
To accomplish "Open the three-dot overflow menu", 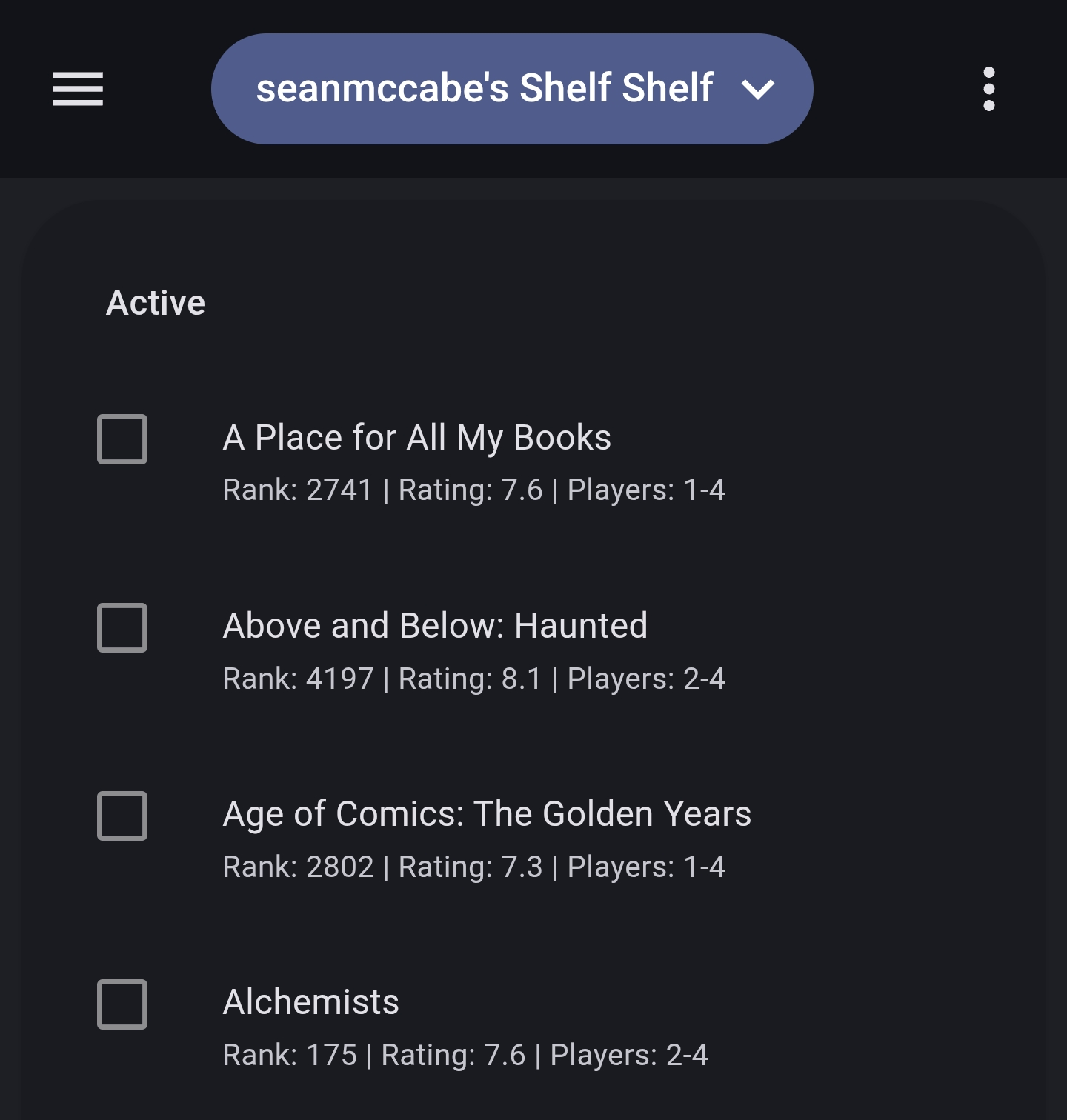I will [x=988, y=89].
